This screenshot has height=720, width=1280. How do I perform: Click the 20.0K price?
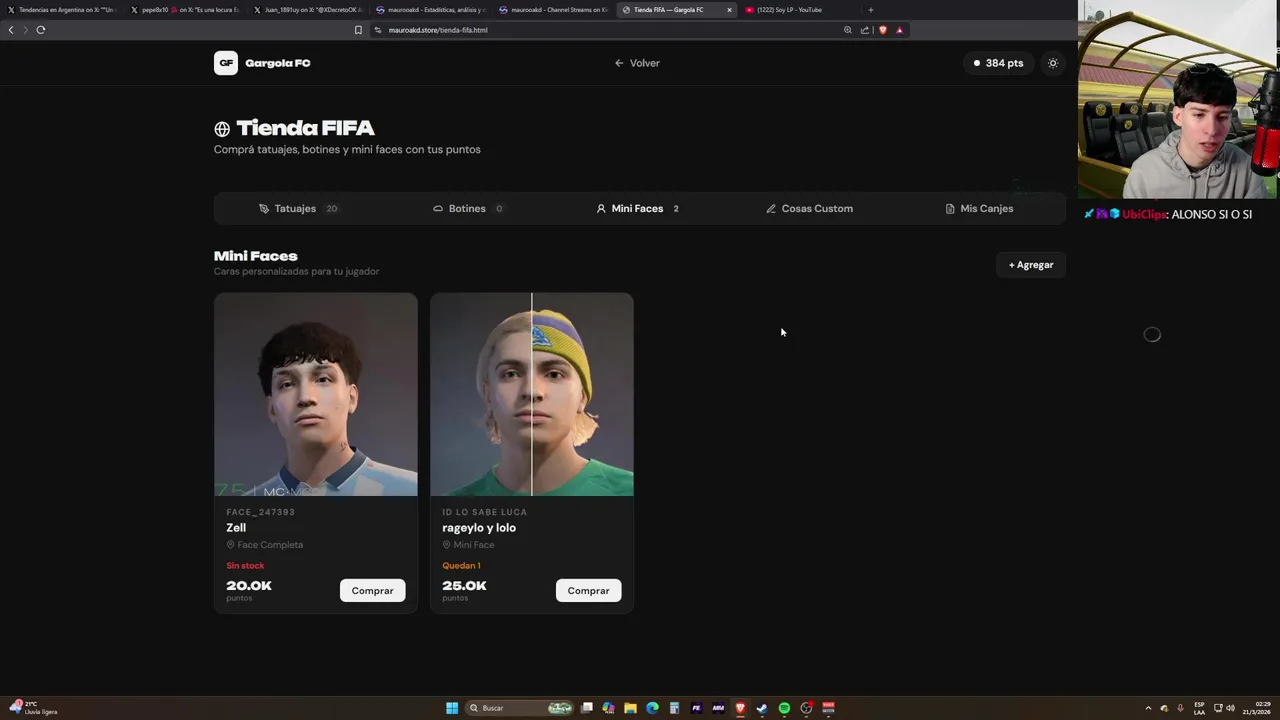[249, 586]
